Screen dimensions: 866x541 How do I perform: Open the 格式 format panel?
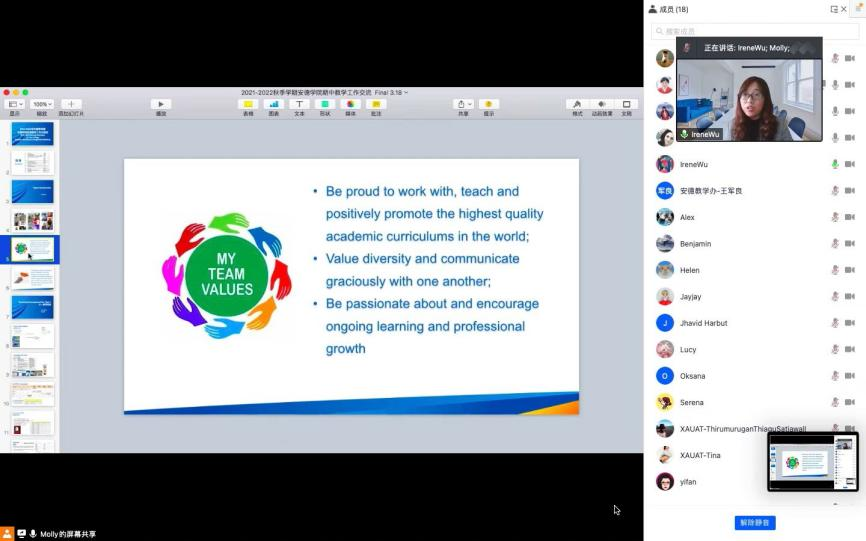(577, 104)
